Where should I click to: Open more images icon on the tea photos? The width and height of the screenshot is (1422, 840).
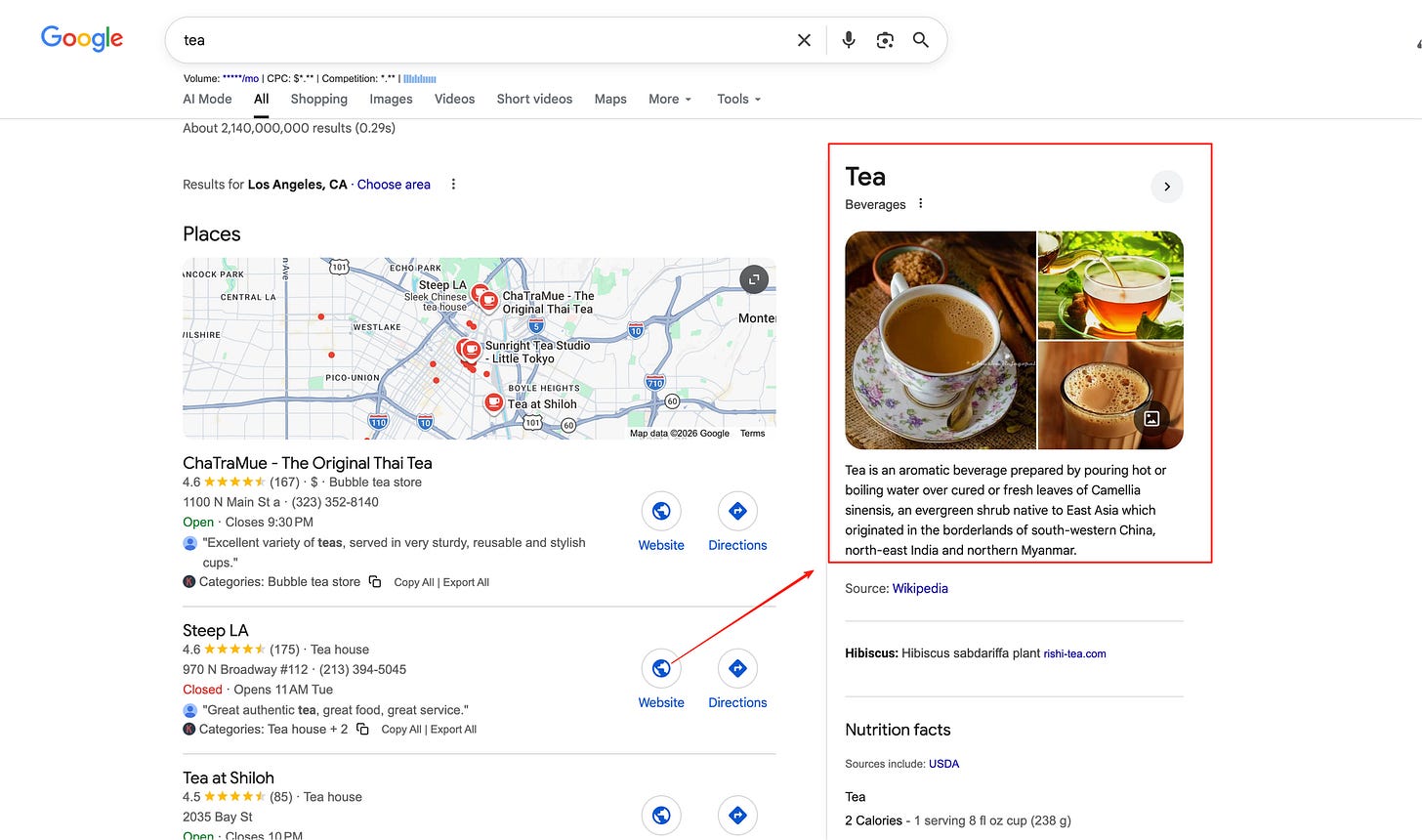1151,418
